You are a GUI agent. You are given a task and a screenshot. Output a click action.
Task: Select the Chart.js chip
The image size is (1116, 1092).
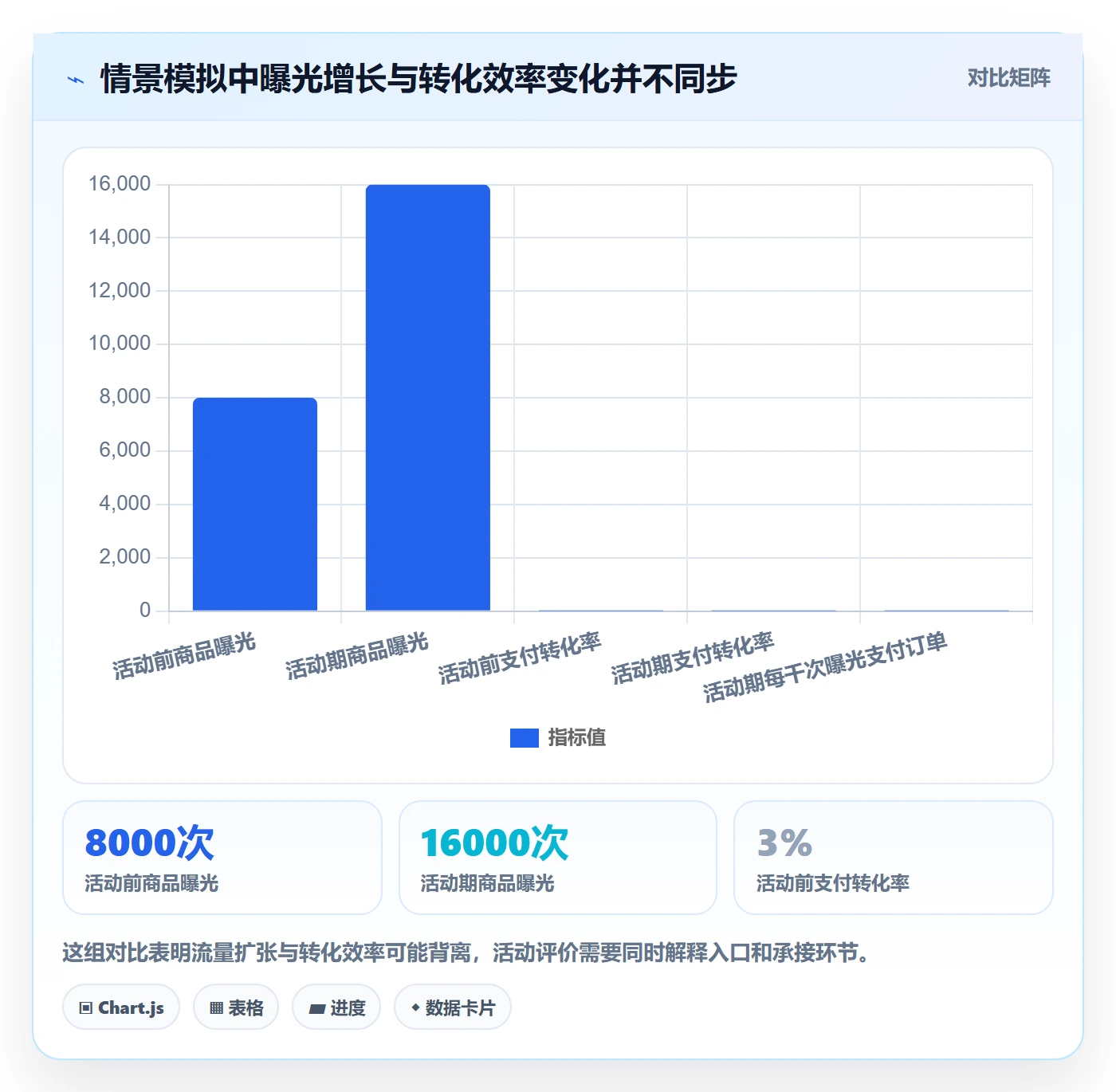[121, 1008]
